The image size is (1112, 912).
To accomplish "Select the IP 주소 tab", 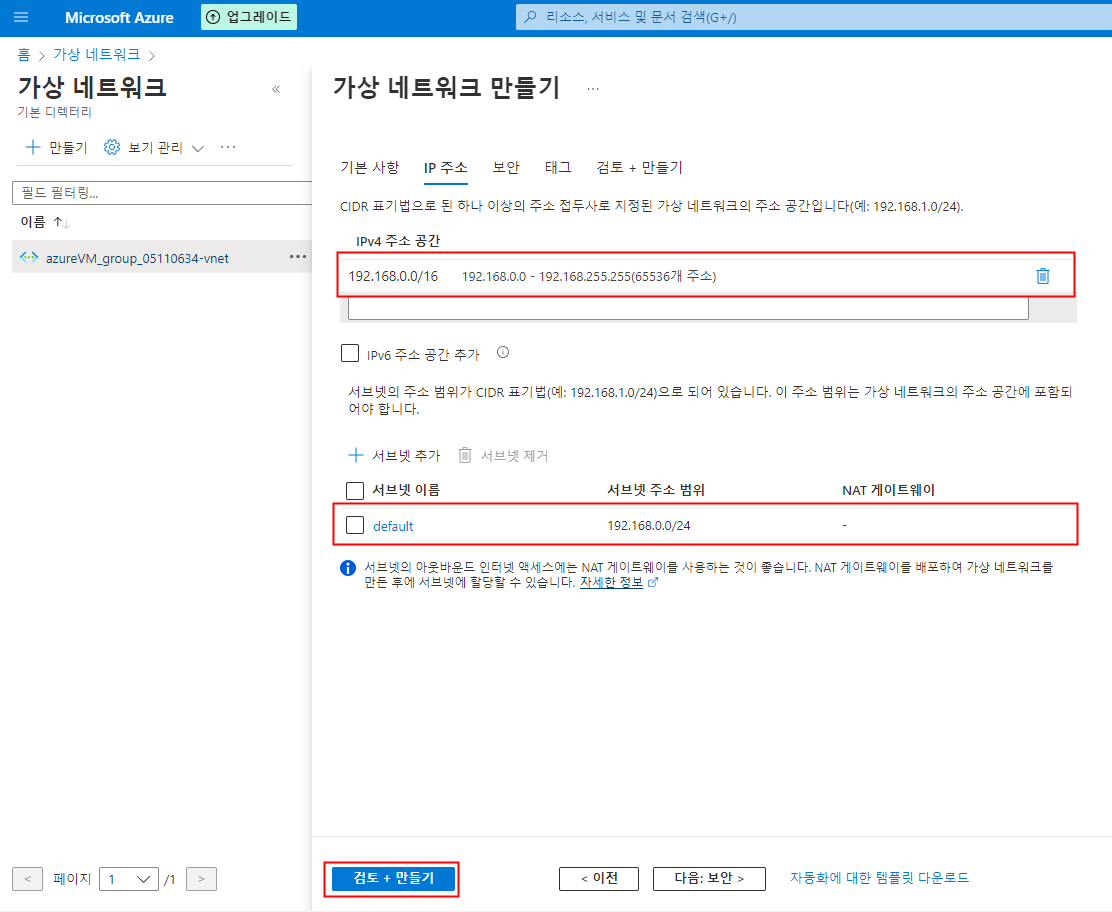I will click(x=445, y=167).
